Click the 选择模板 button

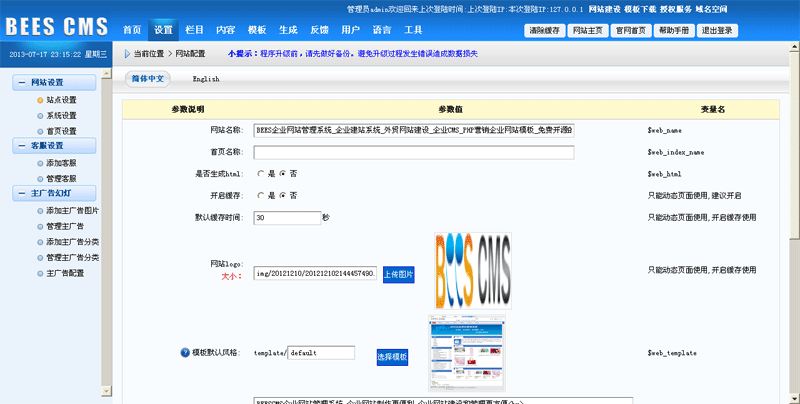click(x=392, y=357)
